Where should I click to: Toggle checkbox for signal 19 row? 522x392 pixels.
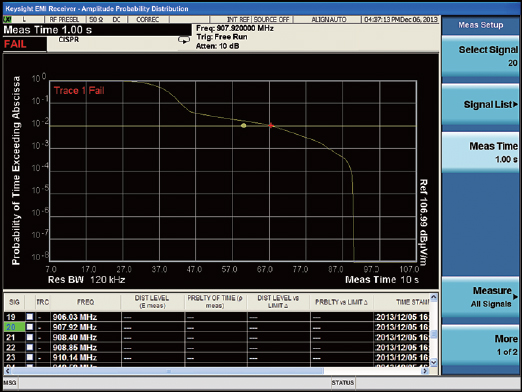tap(30, 317)
